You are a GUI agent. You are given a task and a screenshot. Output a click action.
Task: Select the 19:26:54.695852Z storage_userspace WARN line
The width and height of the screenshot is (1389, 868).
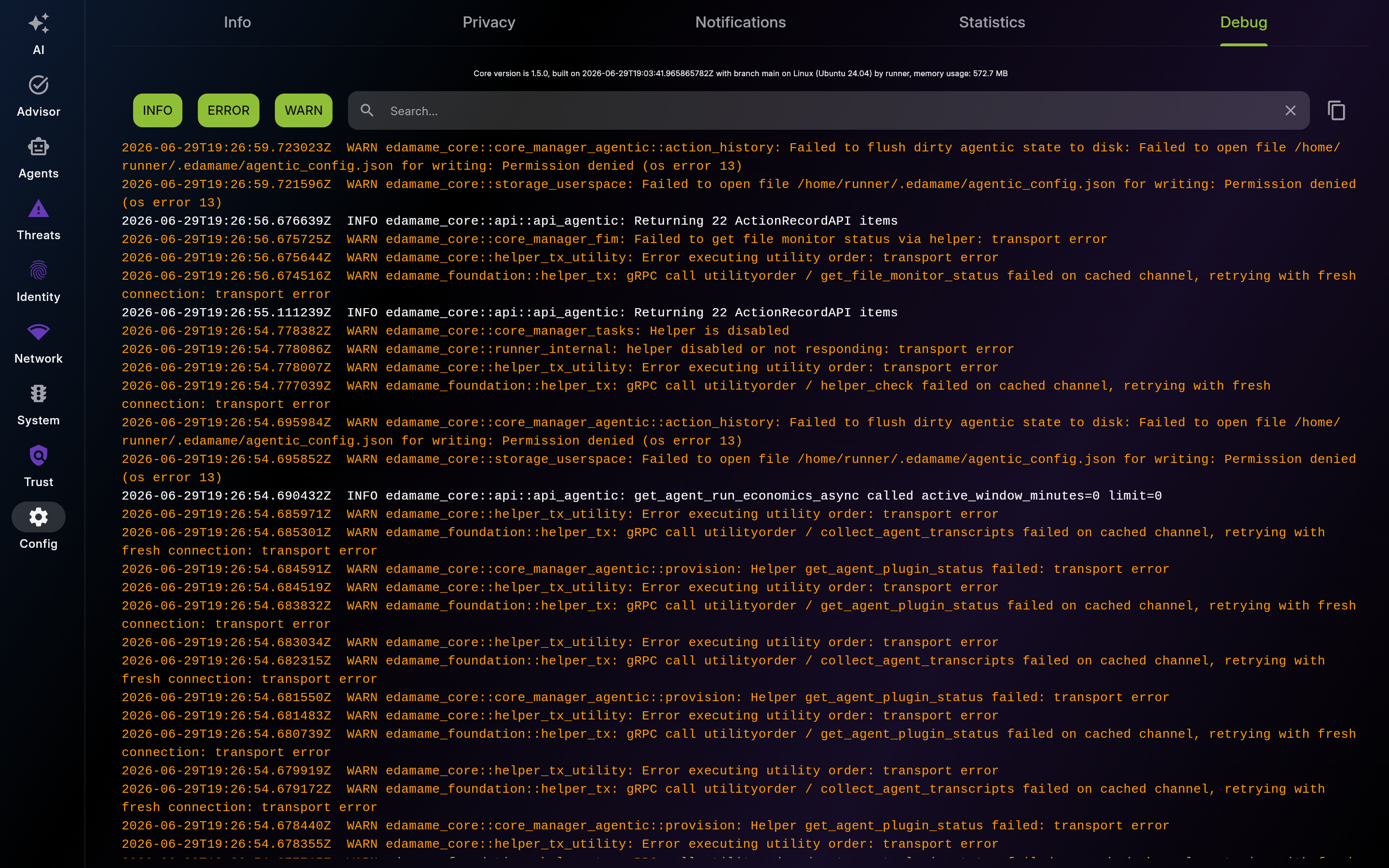coord(739,468)
